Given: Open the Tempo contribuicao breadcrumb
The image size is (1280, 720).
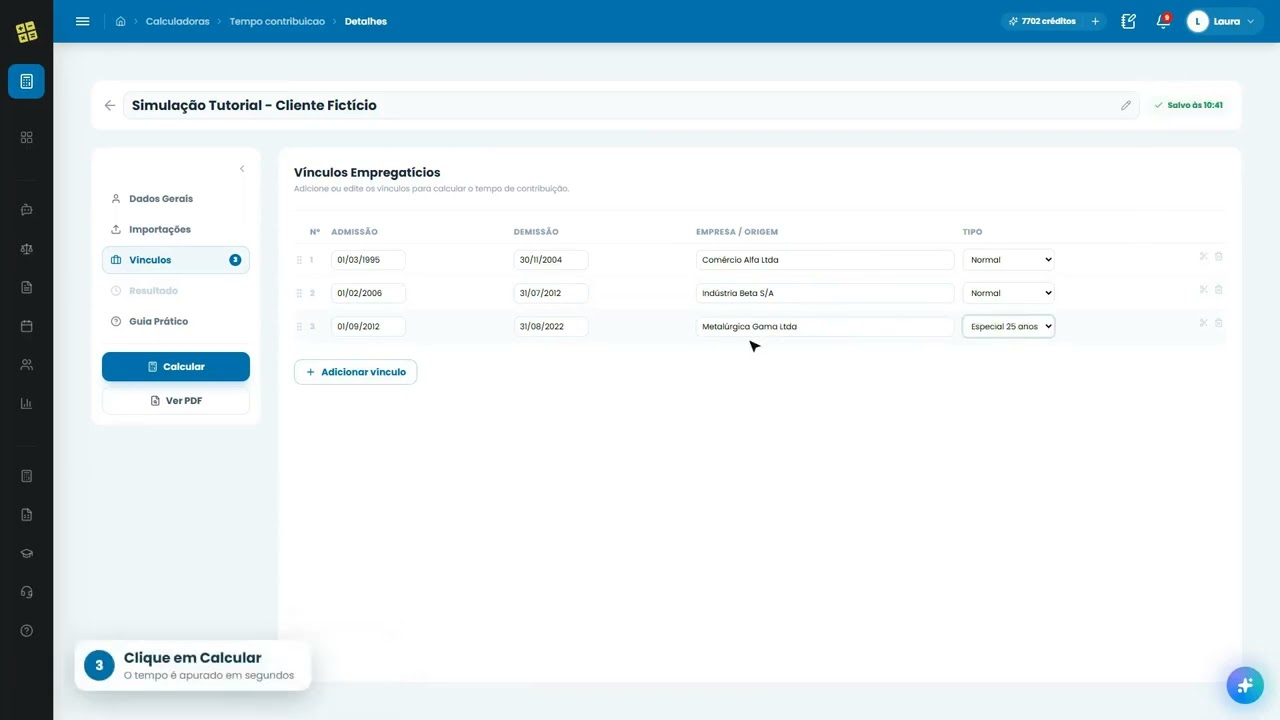Looking at the screenshot, I should point(277,21).
